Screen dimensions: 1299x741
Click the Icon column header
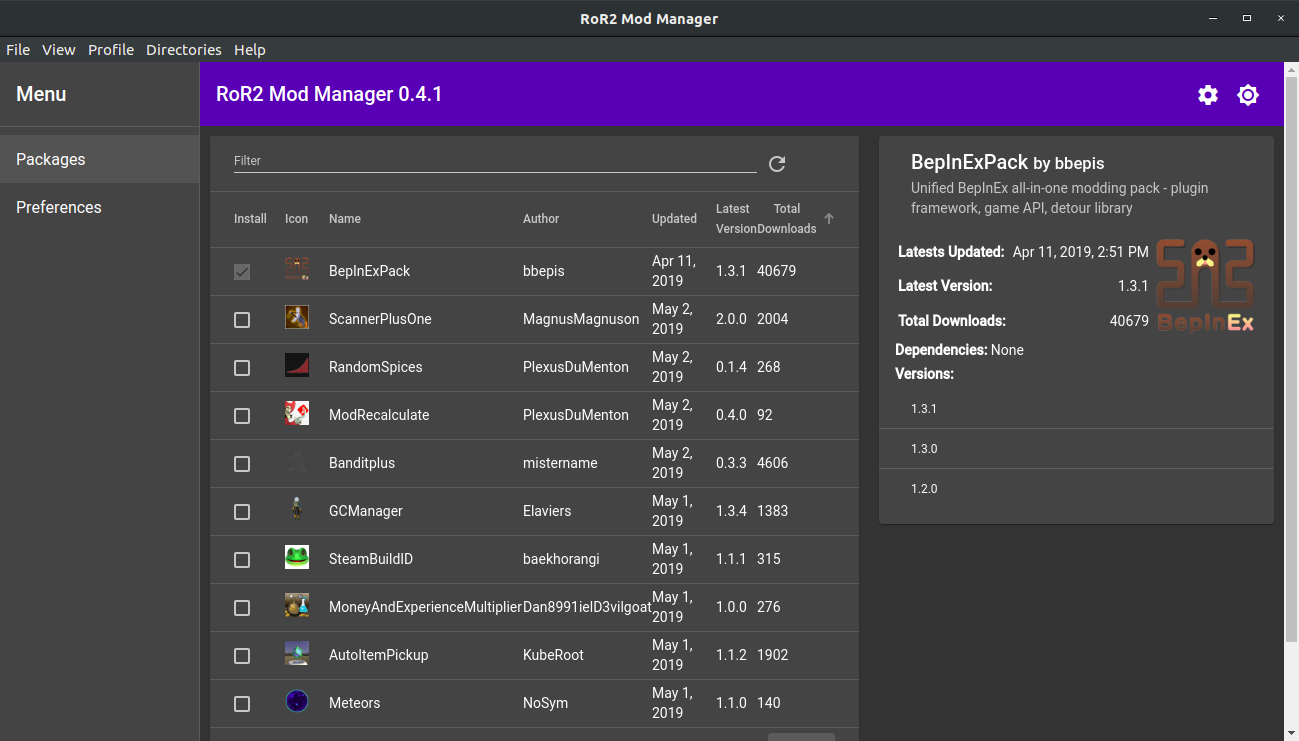point(297,219)
